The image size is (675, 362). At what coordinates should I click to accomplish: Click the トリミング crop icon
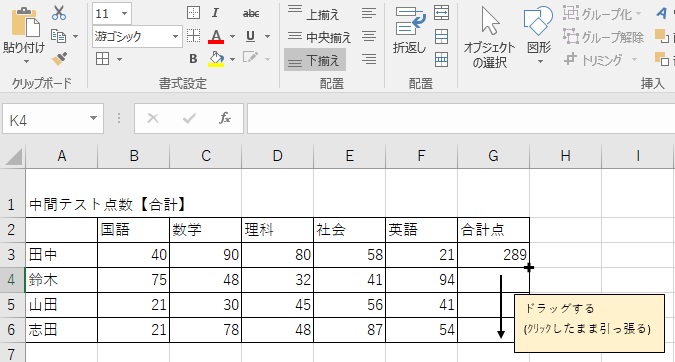point(570,59)
